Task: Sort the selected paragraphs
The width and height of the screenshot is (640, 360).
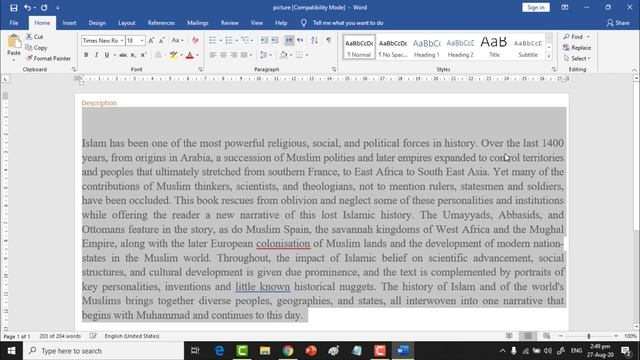Action: [314, 40]
